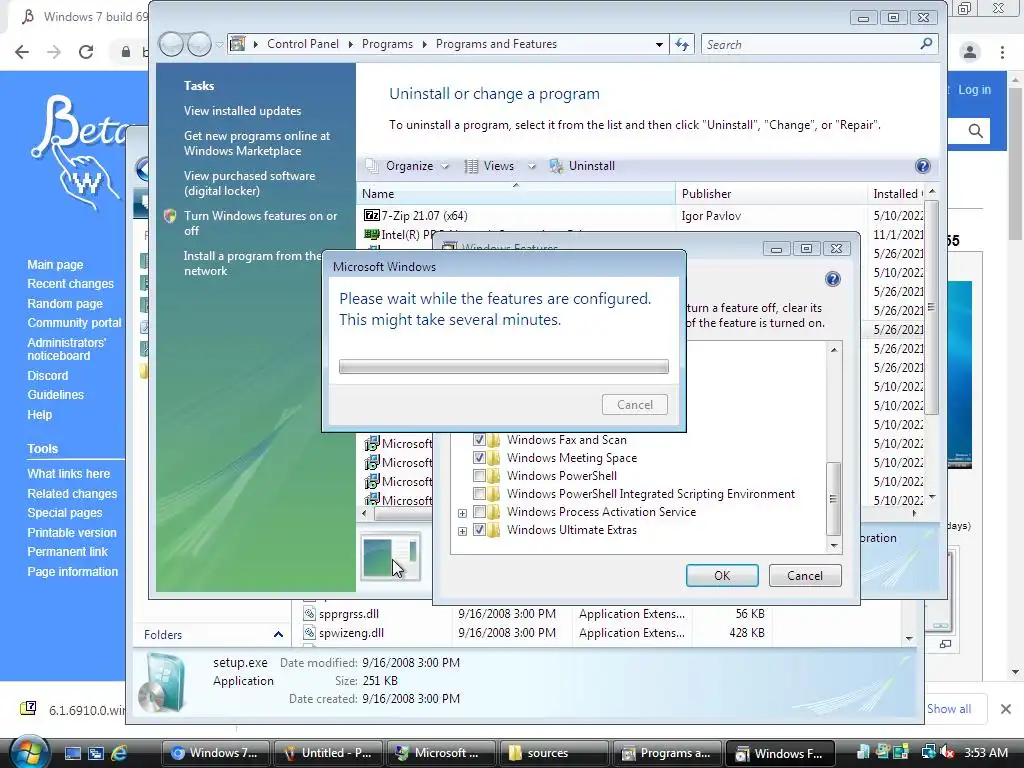Screen dimensions: 1024x768
Task: Click the Windows Features list scrollbar thumb
Action: click(x=833, y=498)
